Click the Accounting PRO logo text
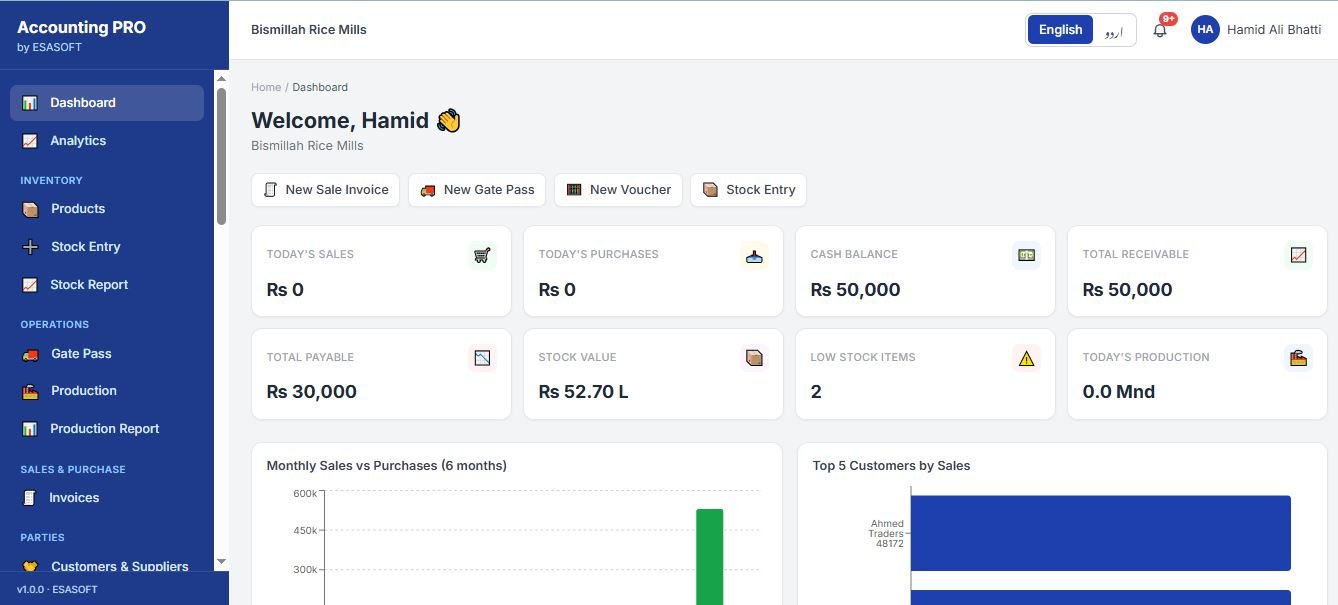Image resolution: width=1338 pixels, height=605 pixels. 81,28
